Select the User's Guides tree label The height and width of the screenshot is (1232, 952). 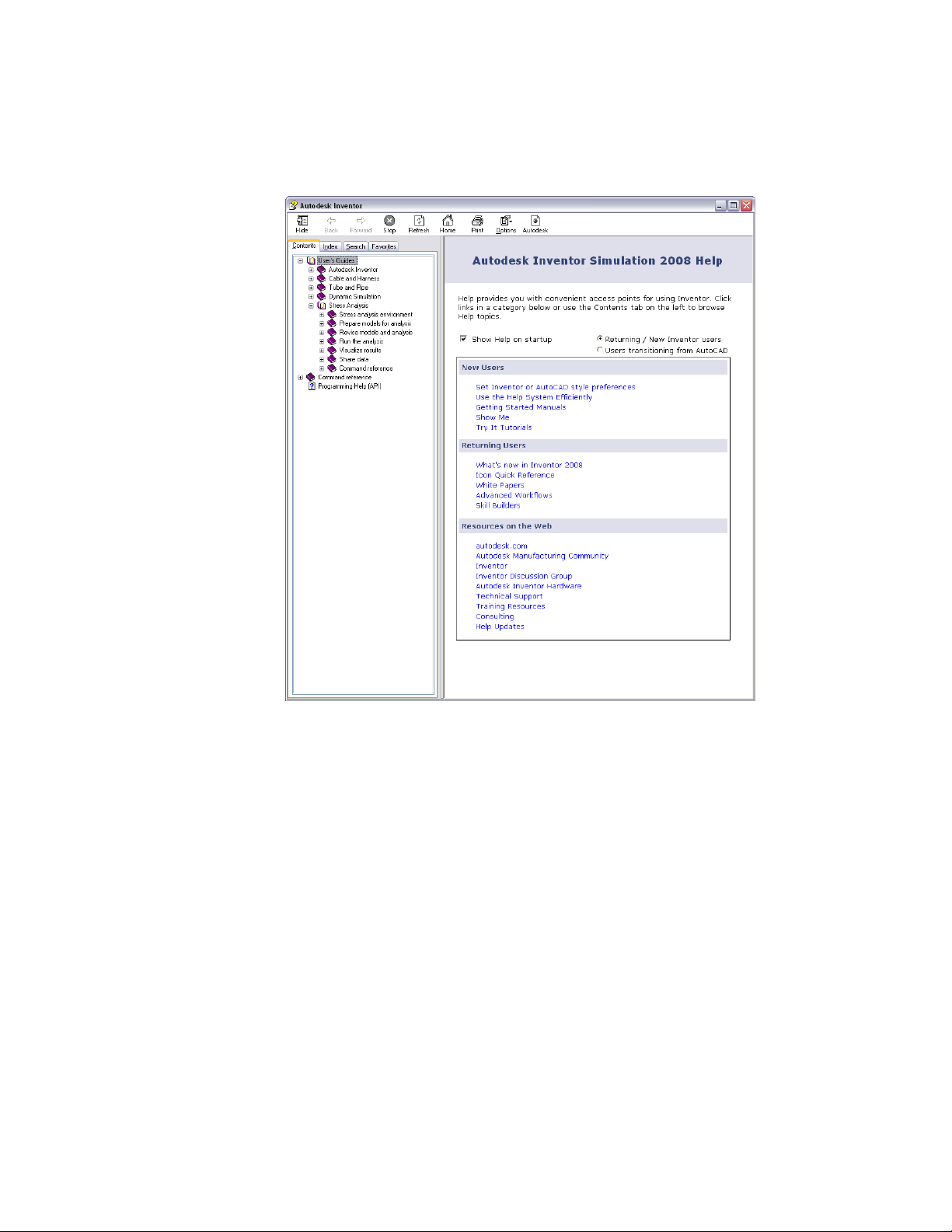click(337, 260)
